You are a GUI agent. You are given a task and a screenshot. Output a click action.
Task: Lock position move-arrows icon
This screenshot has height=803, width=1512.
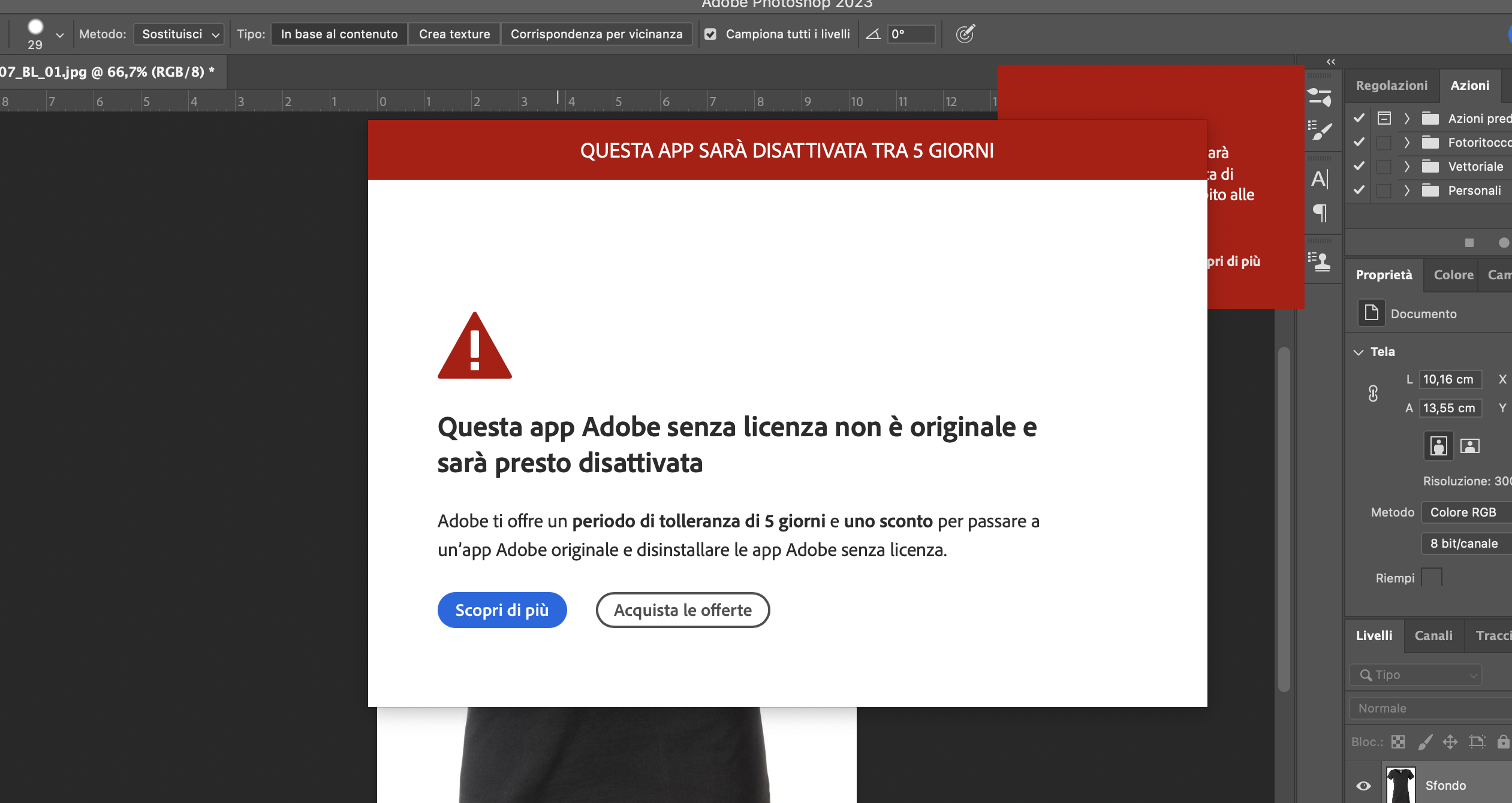(1450, 742)
